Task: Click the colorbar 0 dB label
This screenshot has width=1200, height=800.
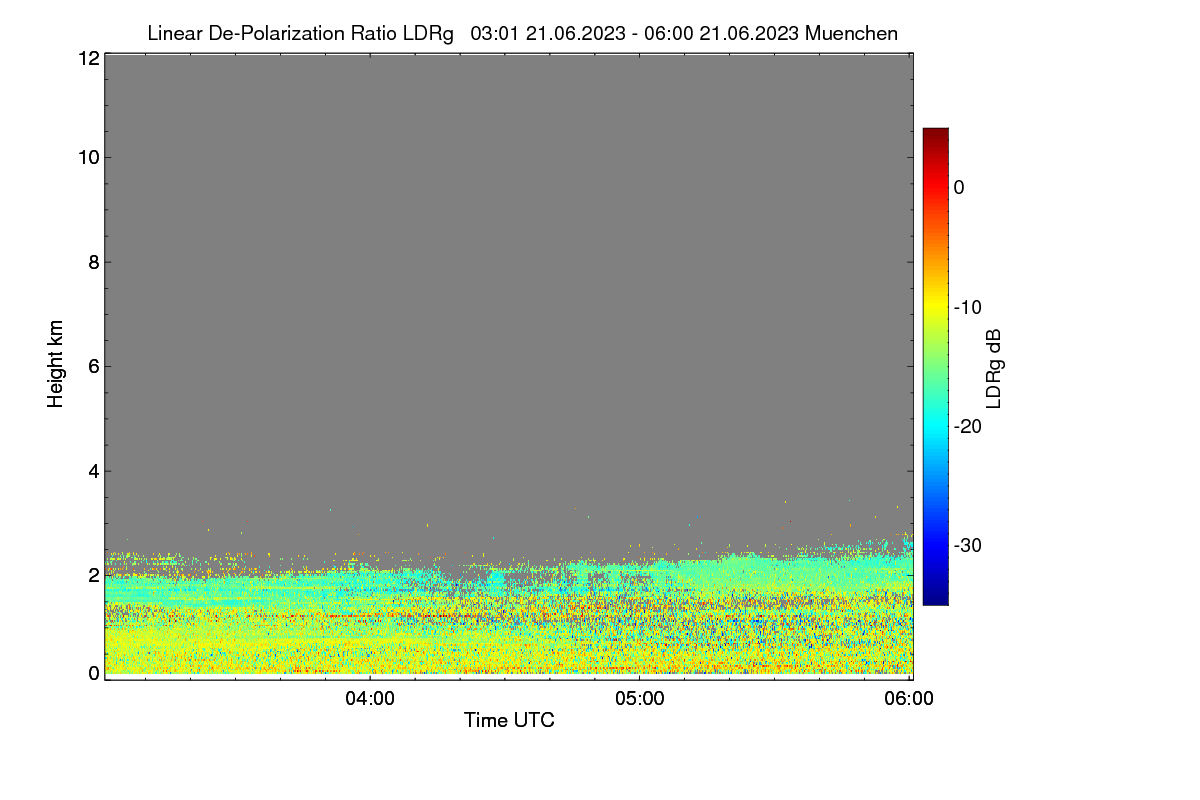Action: 959,187
